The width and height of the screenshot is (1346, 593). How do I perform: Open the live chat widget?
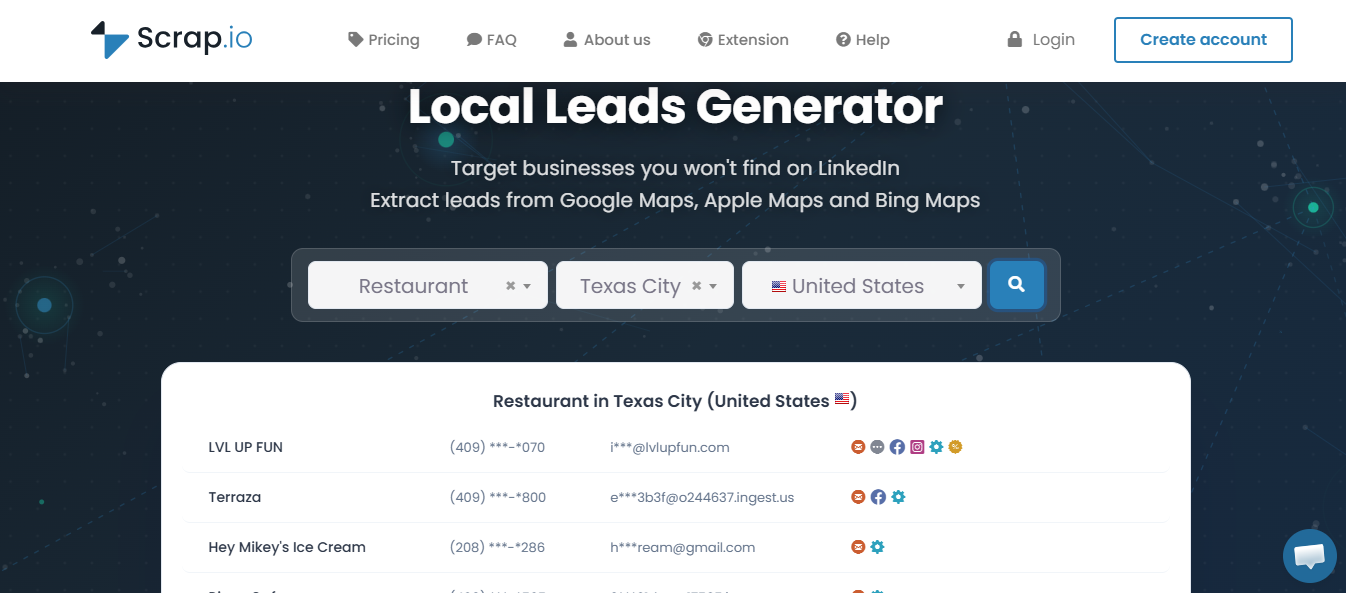tap(1309, 556)
